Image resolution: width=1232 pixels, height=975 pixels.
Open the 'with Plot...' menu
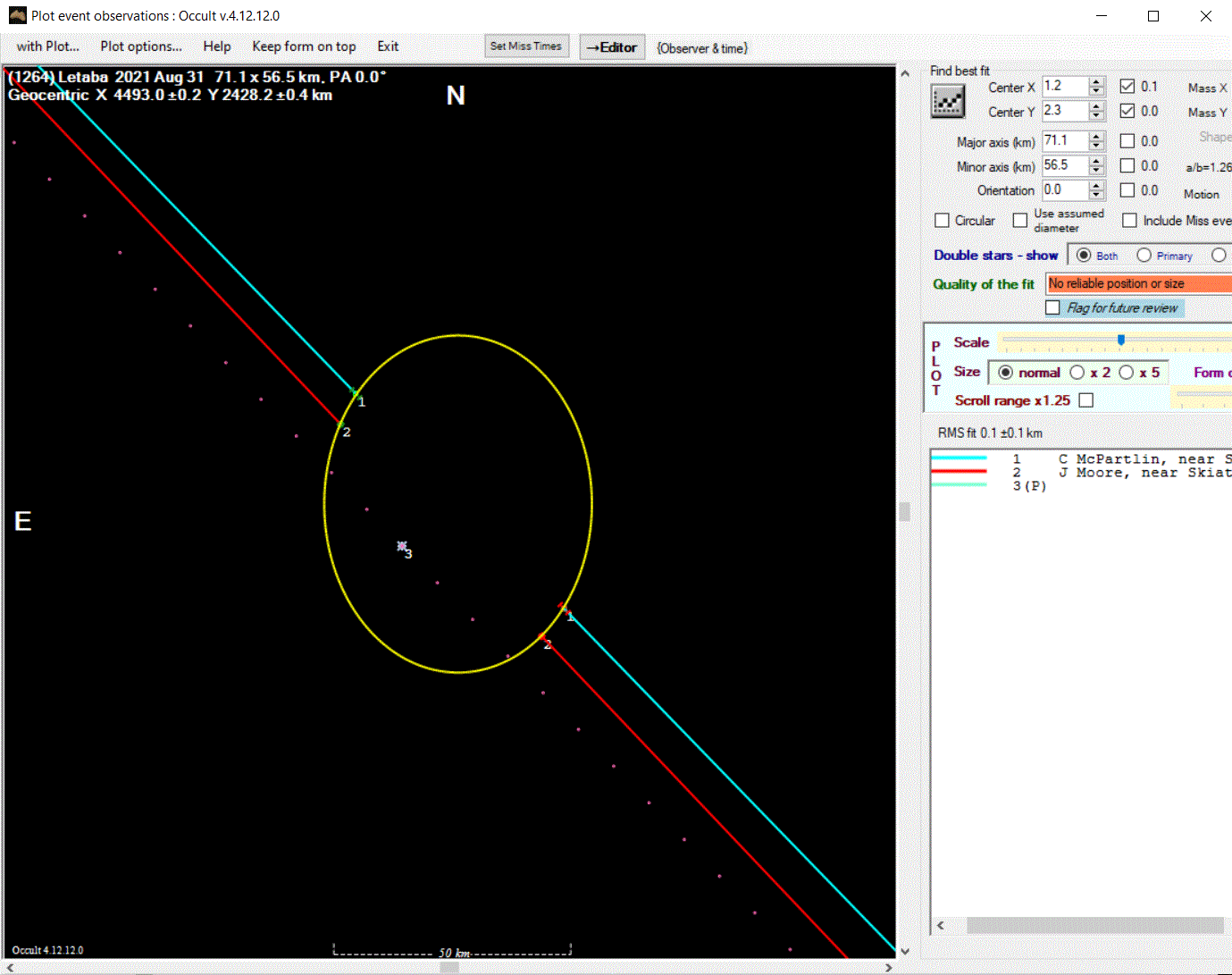coord(47,46)
